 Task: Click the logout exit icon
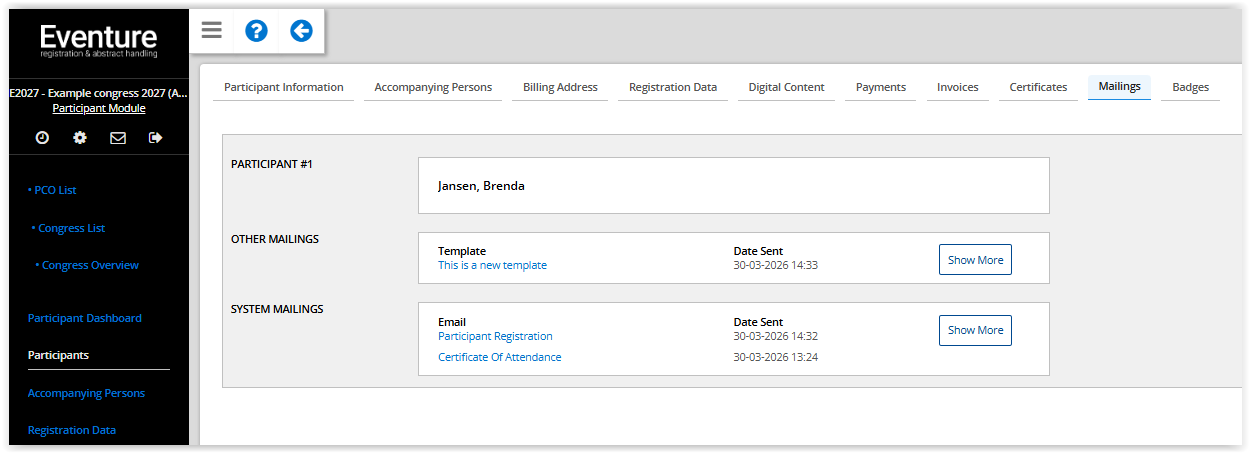tap(155, 138)
